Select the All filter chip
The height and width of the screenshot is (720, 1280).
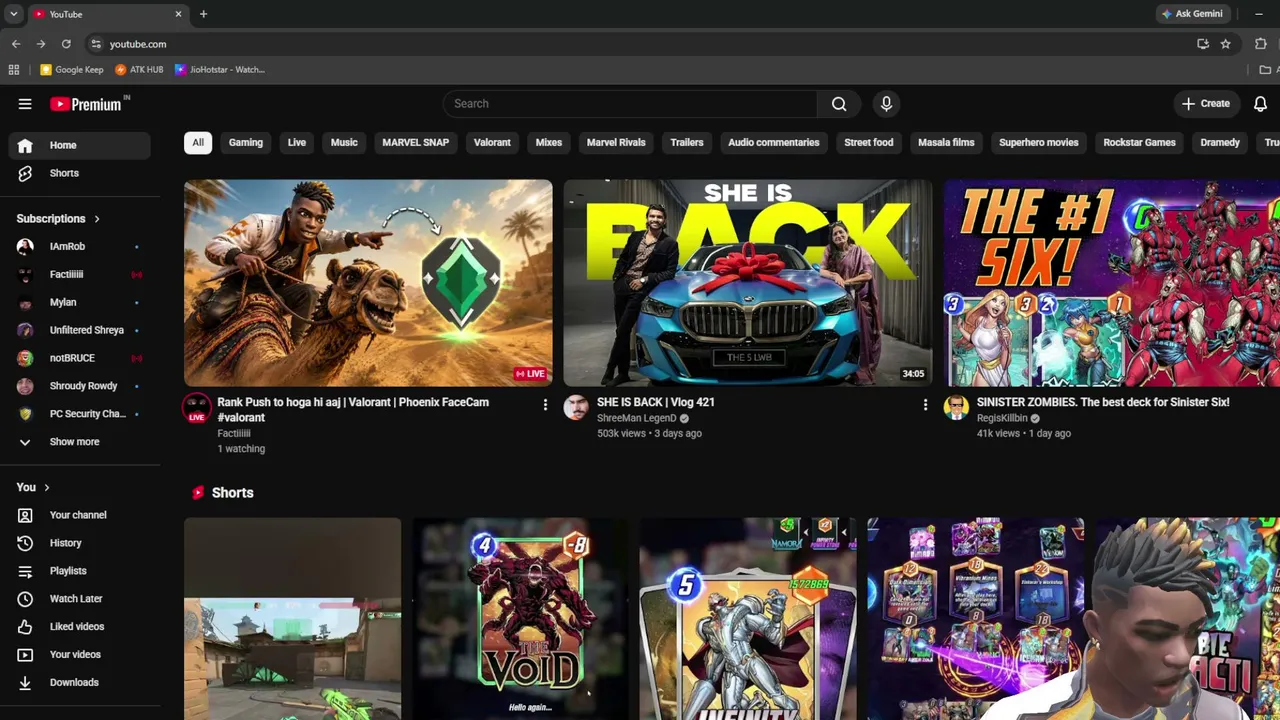pos(198,143)
